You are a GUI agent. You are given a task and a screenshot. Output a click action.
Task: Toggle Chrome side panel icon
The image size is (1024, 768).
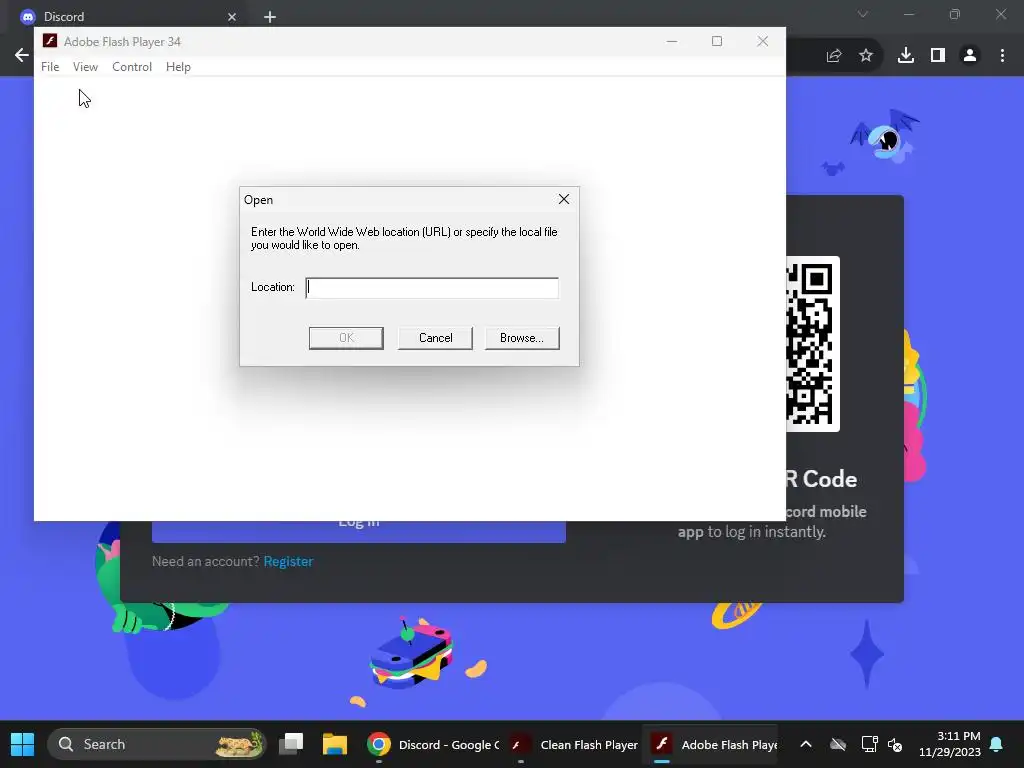938,56
